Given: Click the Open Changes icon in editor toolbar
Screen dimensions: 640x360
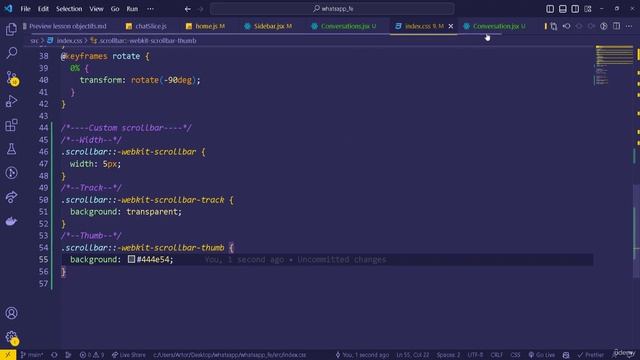Looking at the screenshot, I should pyautogui.click(x=553, y=26).
